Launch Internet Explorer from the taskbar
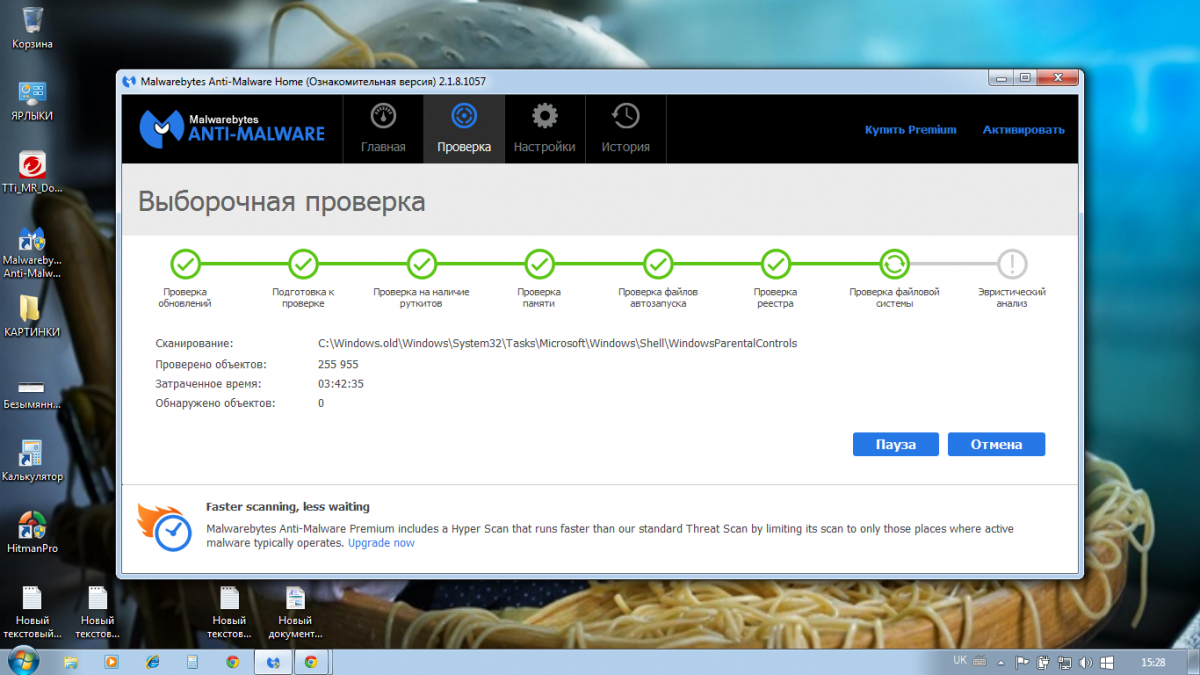The image size is (1200, 675). click(x=152, y=662)
